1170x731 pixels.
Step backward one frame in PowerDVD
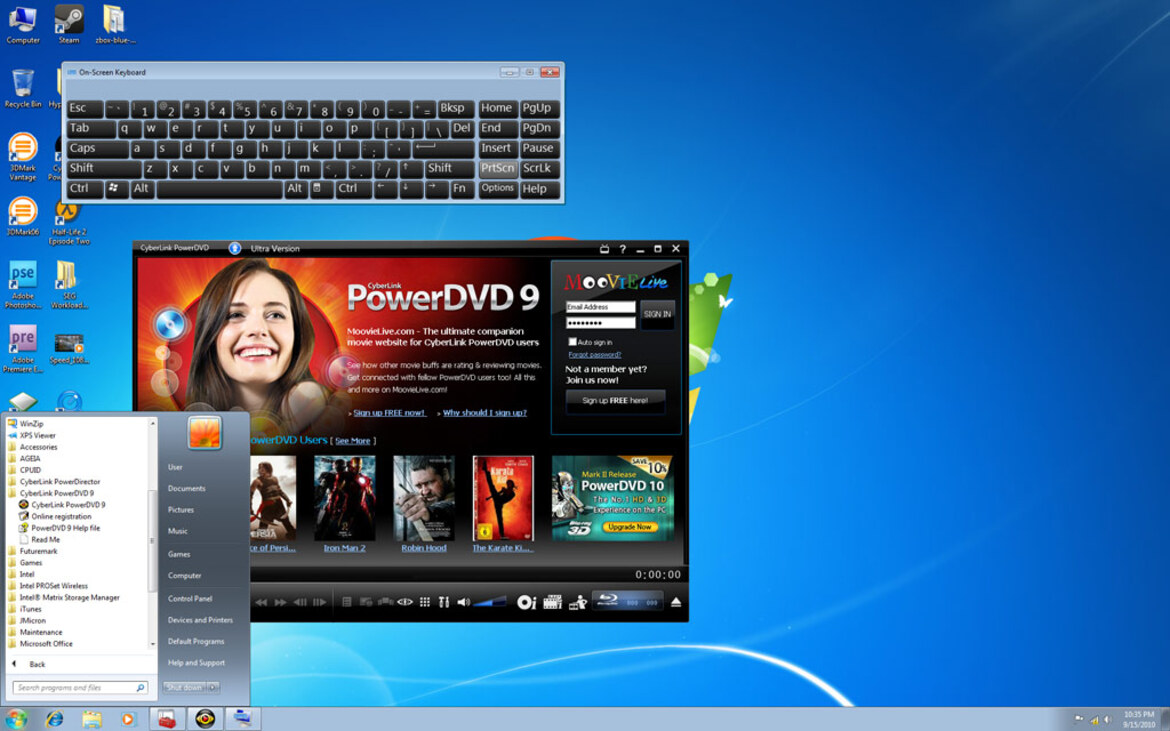(x=300, y=602)
